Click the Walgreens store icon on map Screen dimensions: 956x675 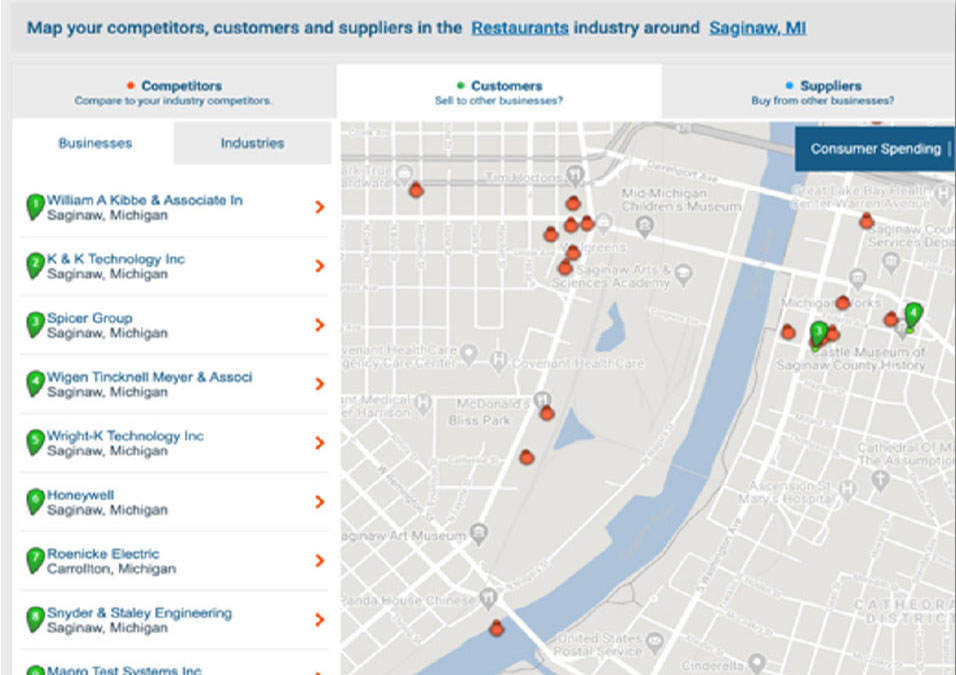pos(604,222)
